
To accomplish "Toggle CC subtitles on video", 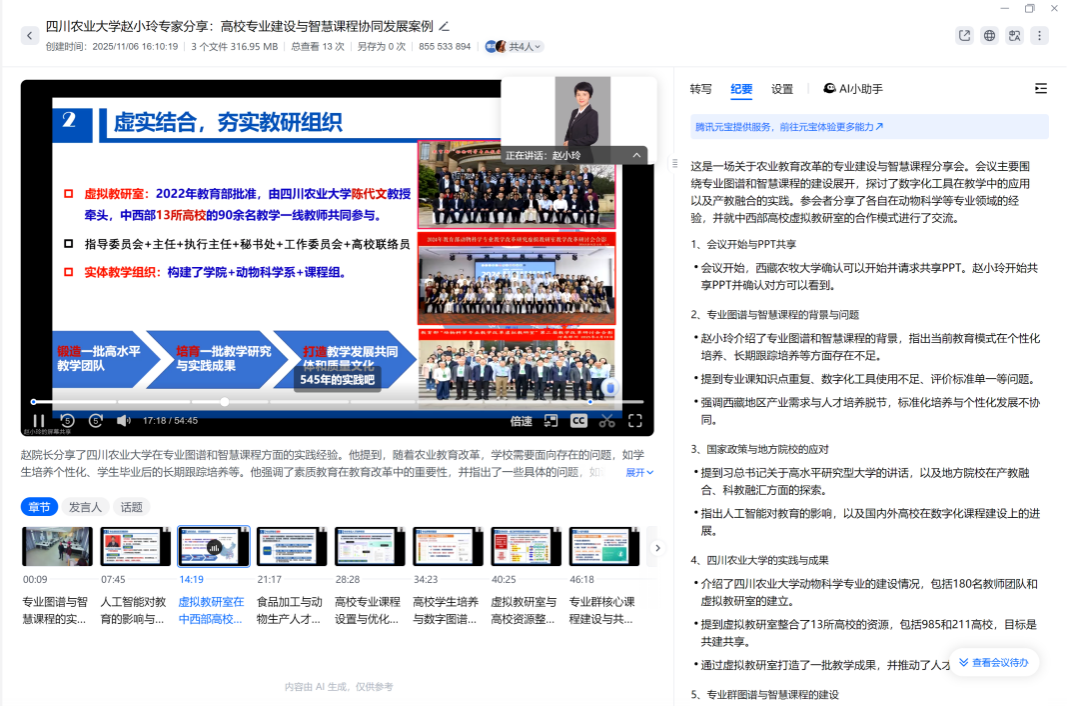I will (578, 421).
